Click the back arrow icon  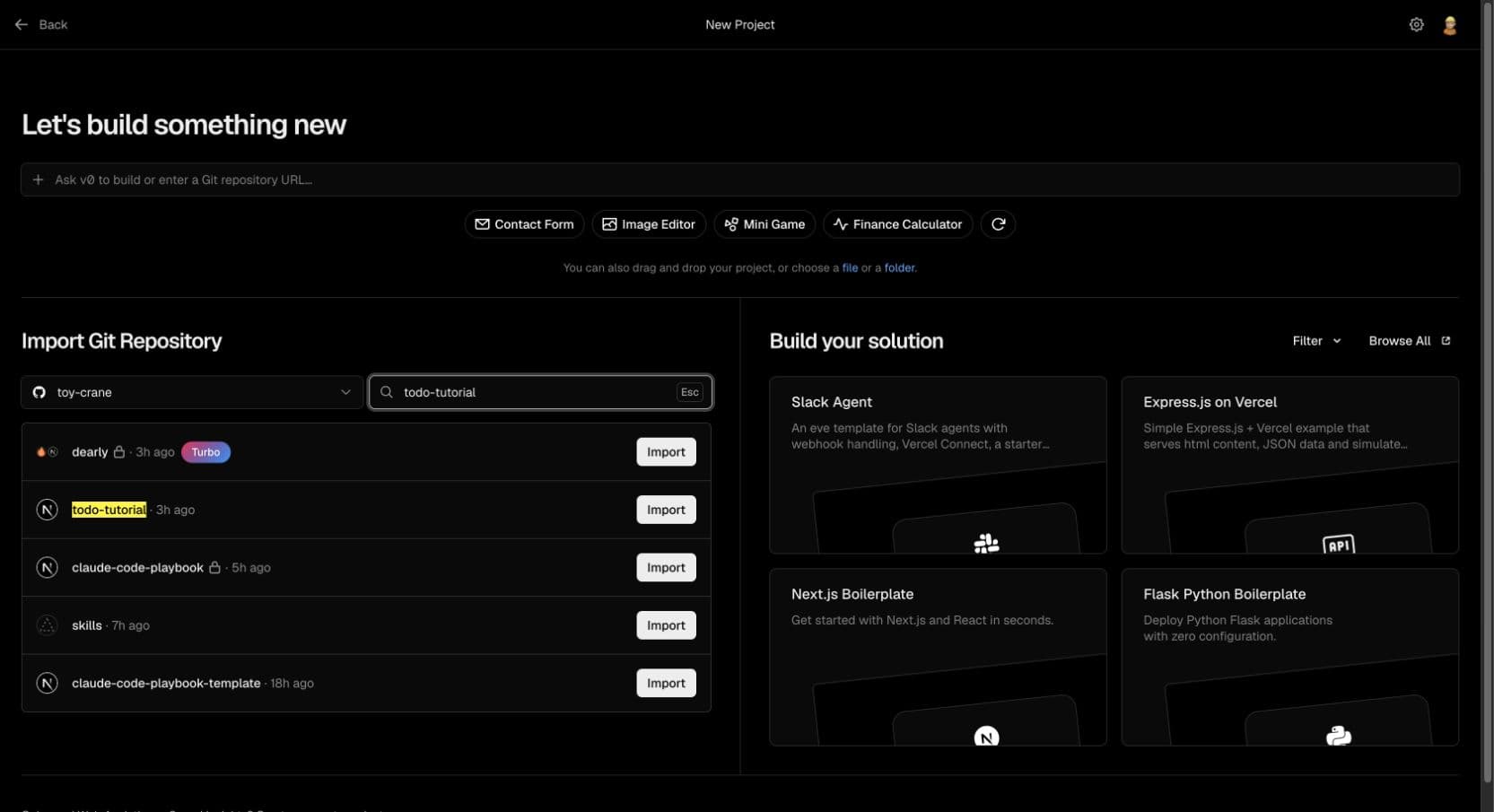22,25
